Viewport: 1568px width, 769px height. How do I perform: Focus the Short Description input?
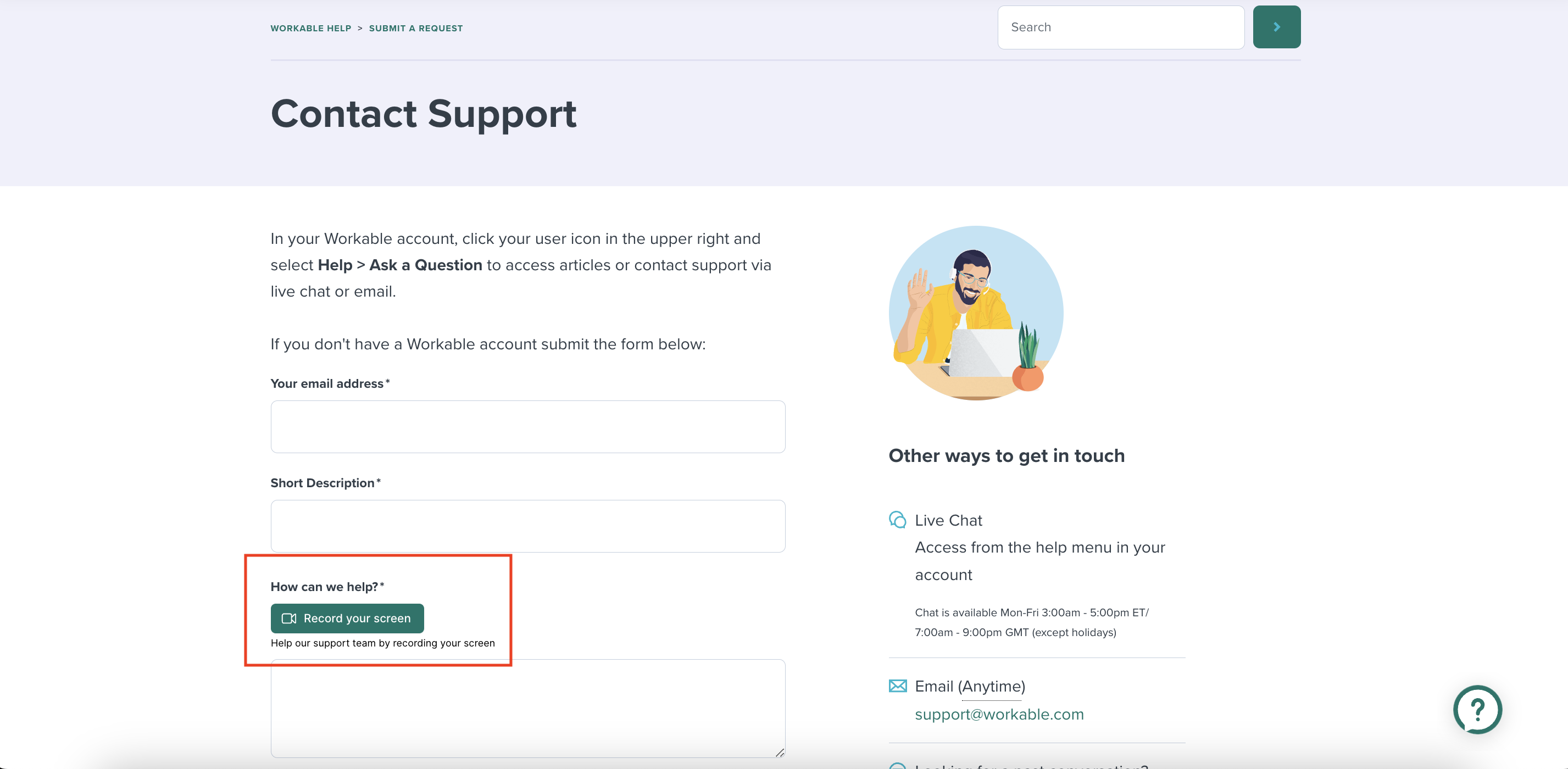[x=528, y=526]
